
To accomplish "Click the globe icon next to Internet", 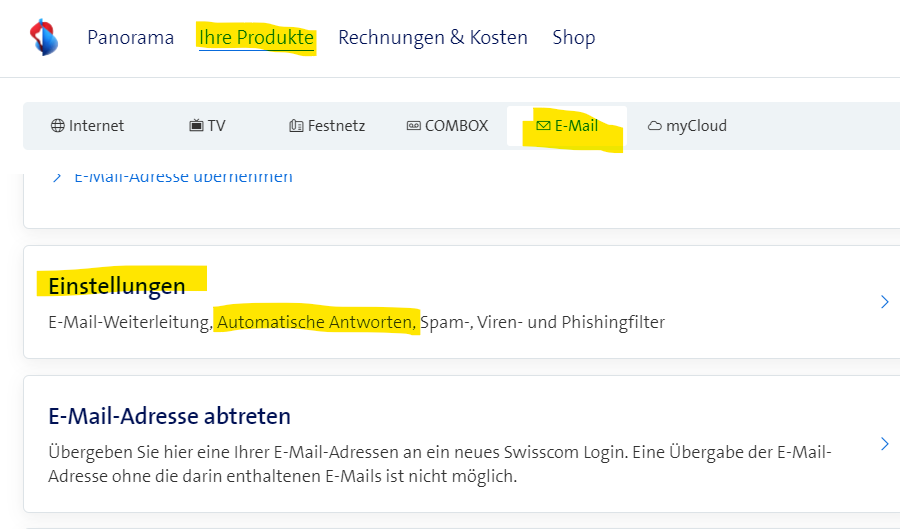I will pos(57,126).
